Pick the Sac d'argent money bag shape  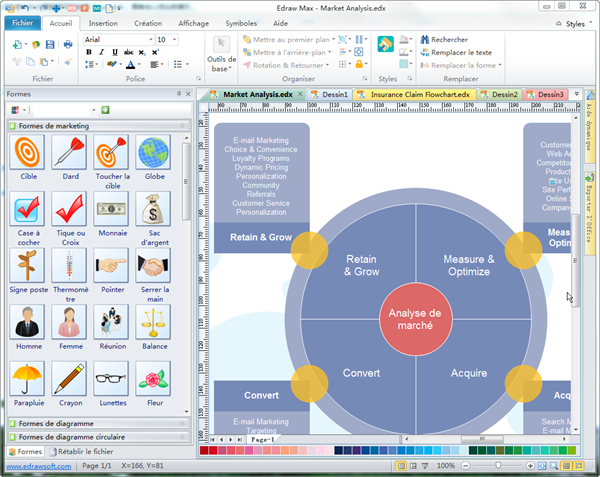[154, 209]
